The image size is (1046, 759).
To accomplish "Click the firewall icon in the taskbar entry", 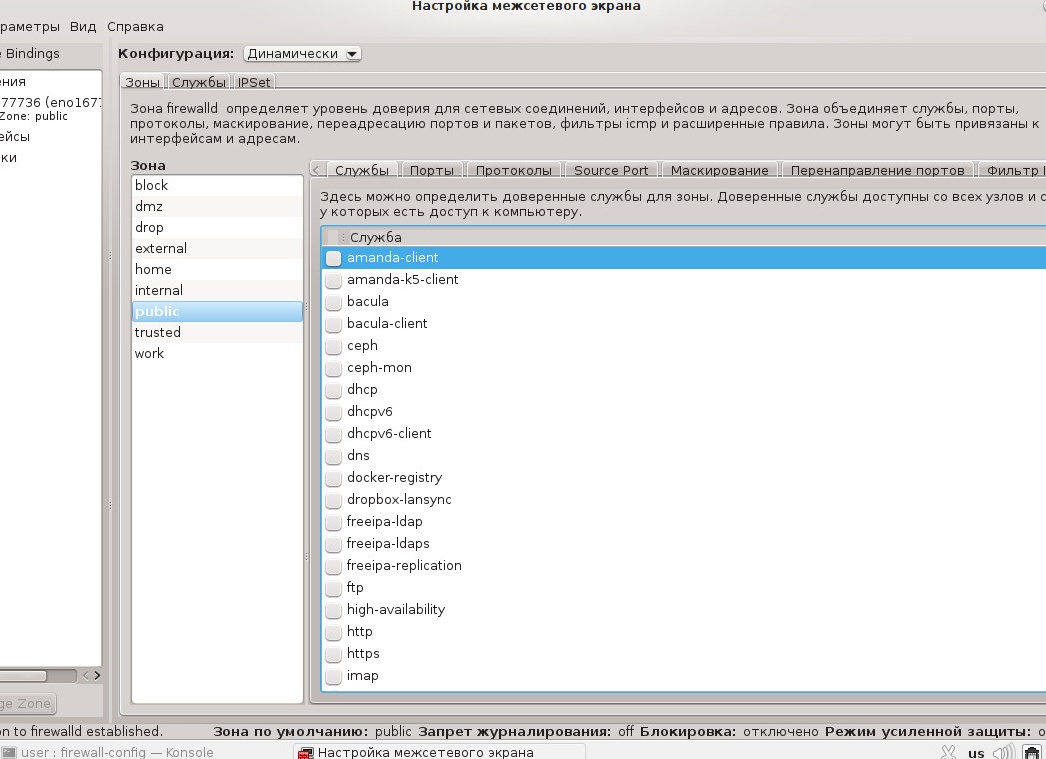I will (x=306, y=753).
